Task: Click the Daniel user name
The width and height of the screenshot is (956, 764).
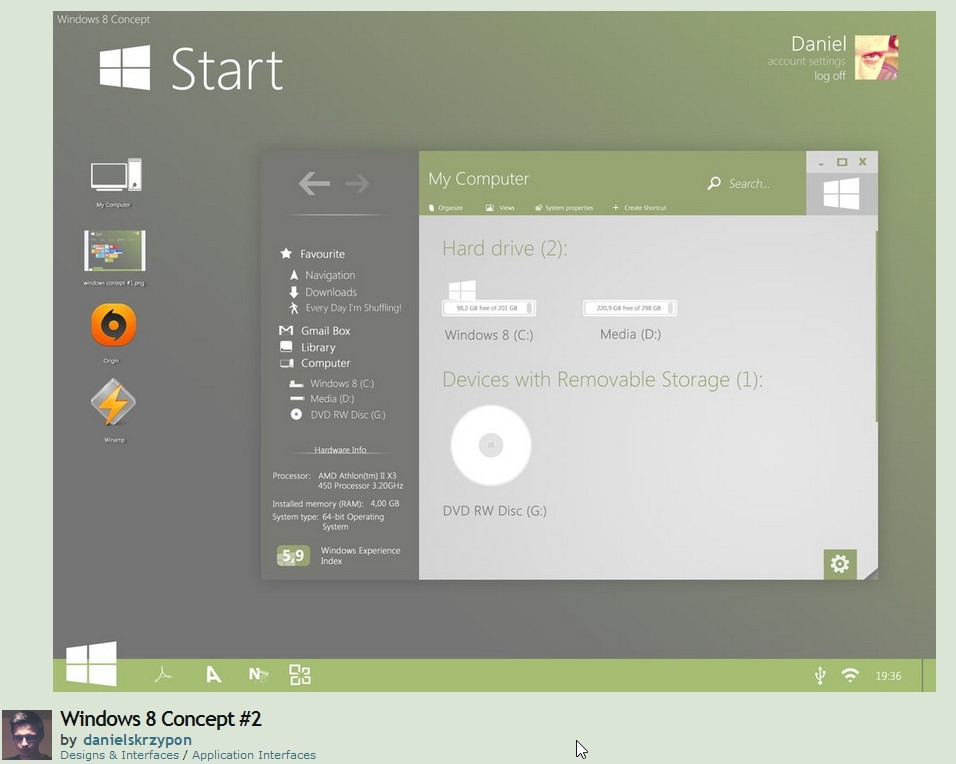Action: click(x=818, y=43)
